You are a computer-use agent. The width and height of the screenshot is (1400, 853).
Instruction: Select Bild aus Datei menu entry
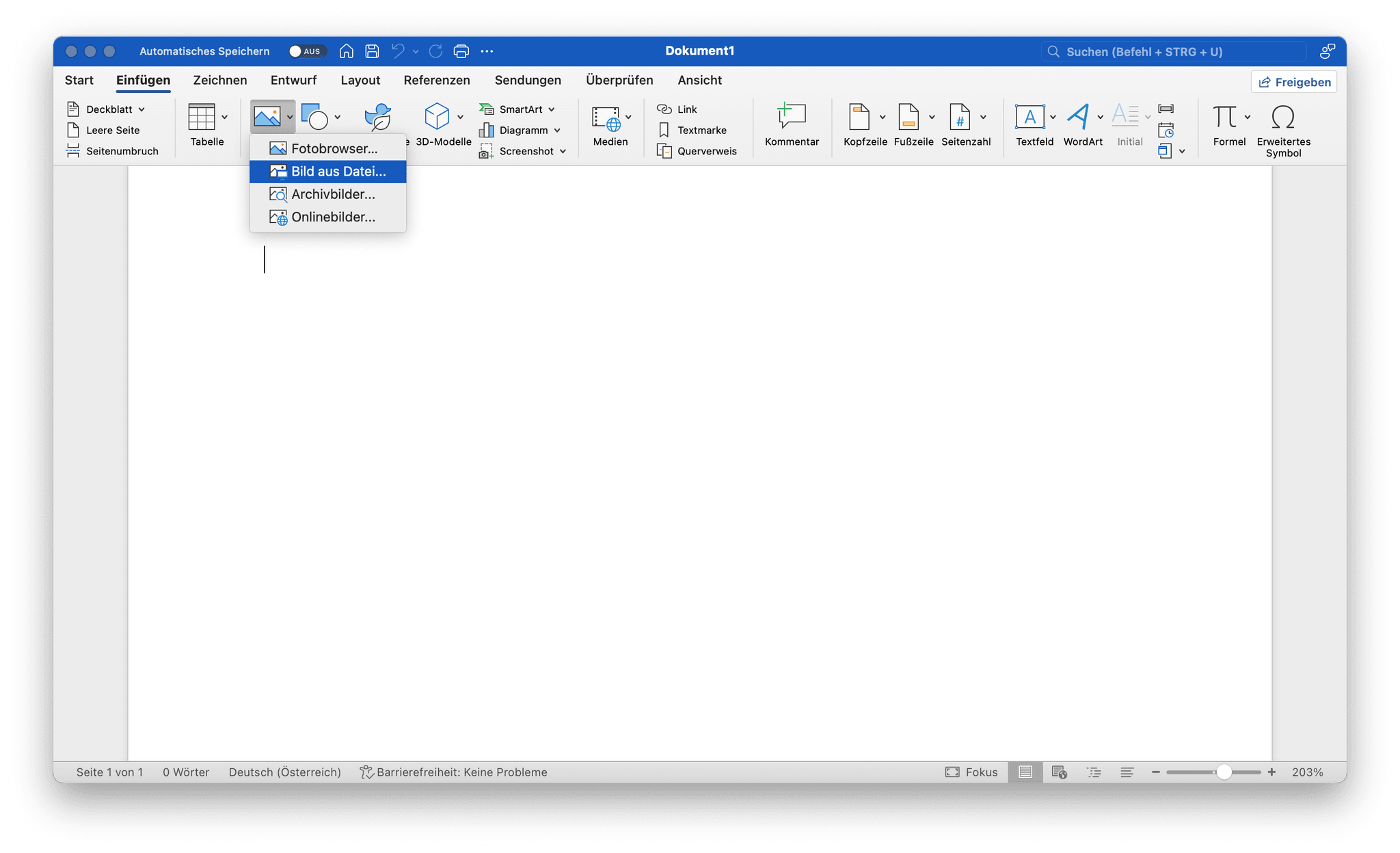(x=328, y=172)
